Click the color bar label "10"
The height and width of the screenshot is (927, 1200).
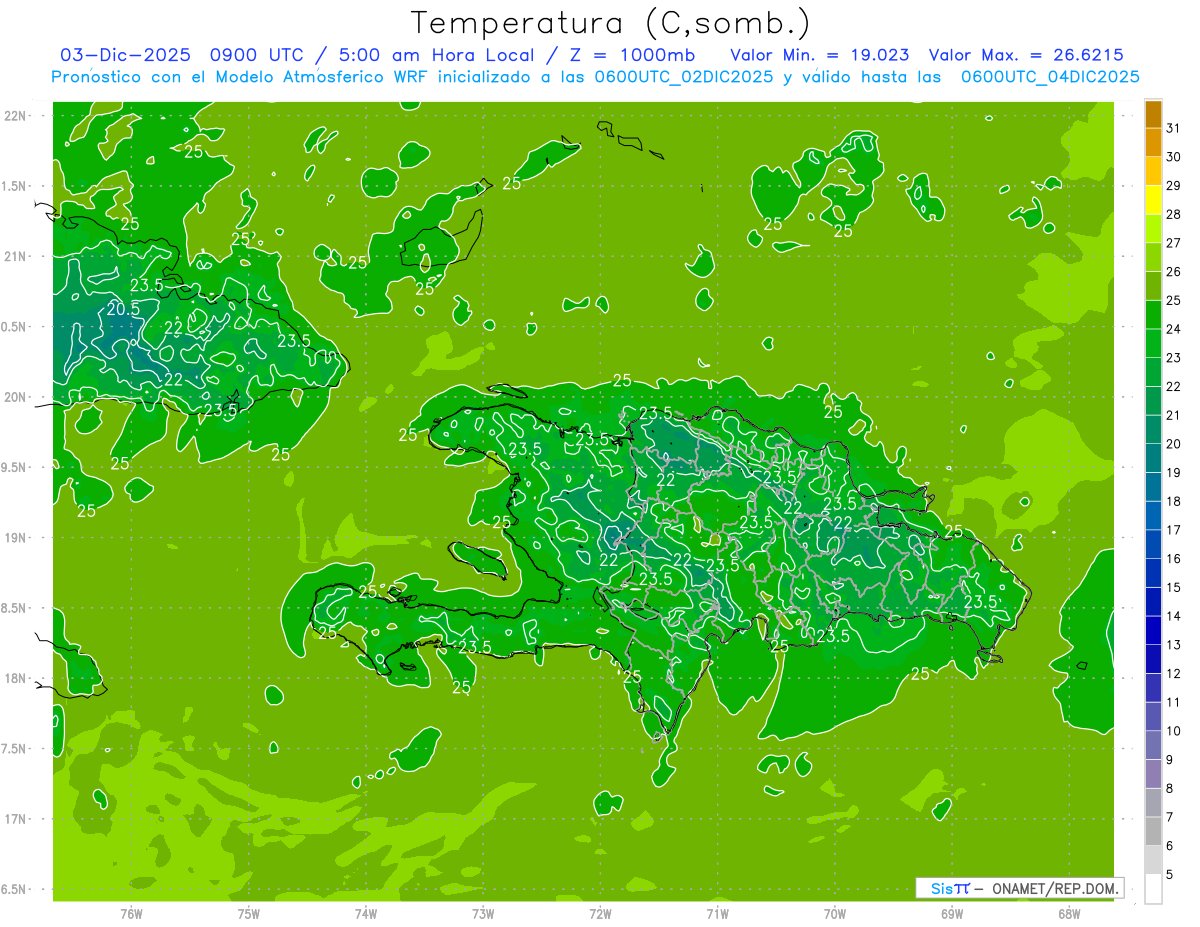coord(1173,731)
